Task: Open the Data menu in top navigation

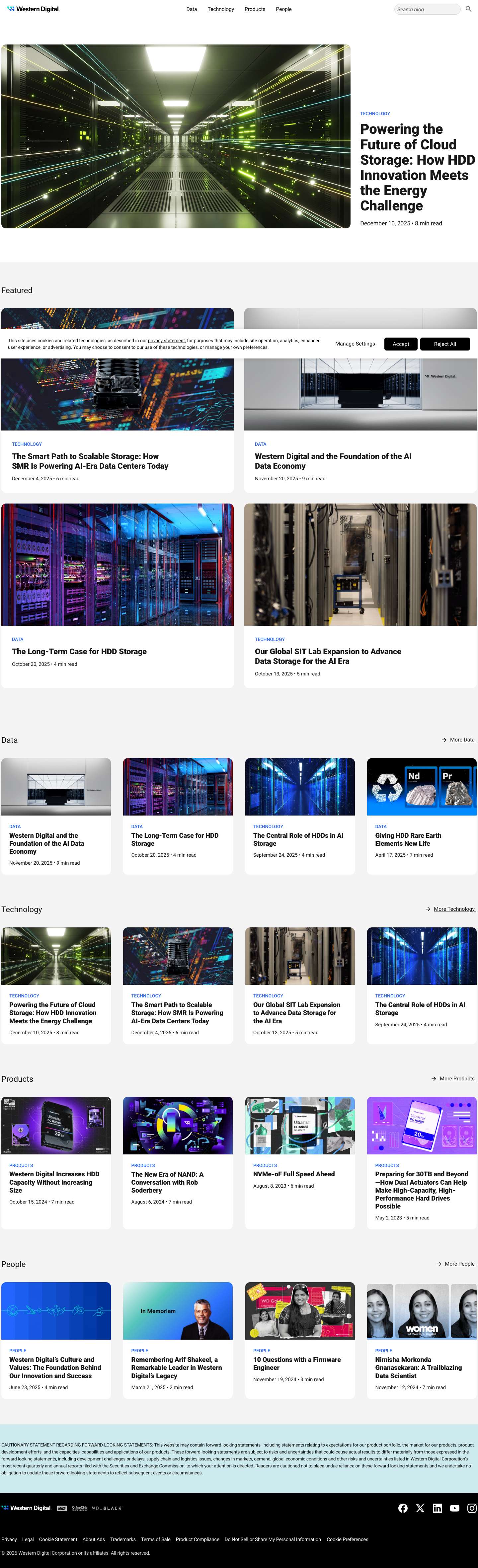Action: coord(191,9)
